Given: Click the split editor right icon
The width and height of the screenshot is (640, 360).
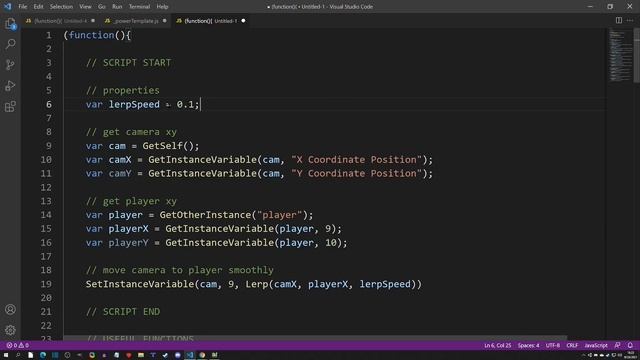Looking at the screenshot, I should 619,20.
